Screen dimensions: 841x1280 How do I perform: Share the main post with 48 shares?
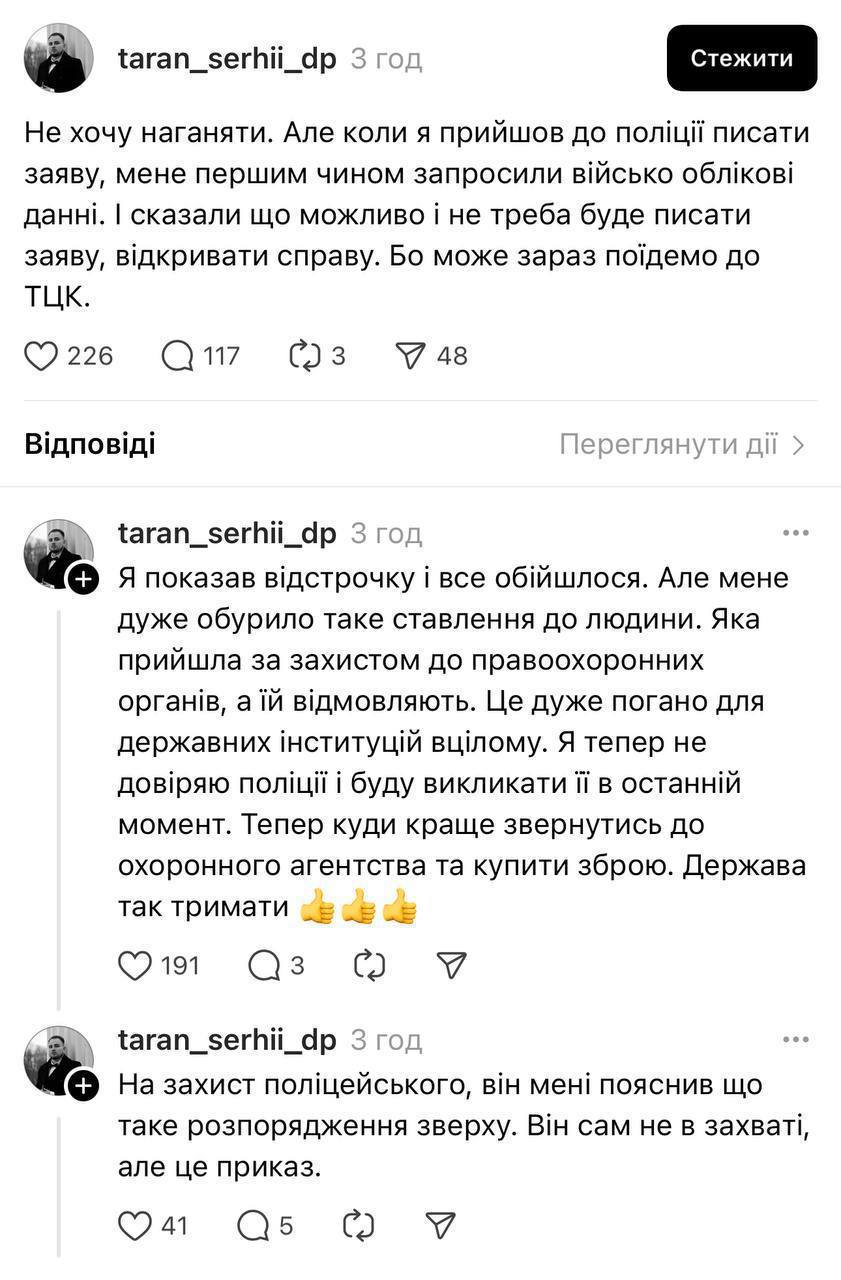tap(411, 356)
